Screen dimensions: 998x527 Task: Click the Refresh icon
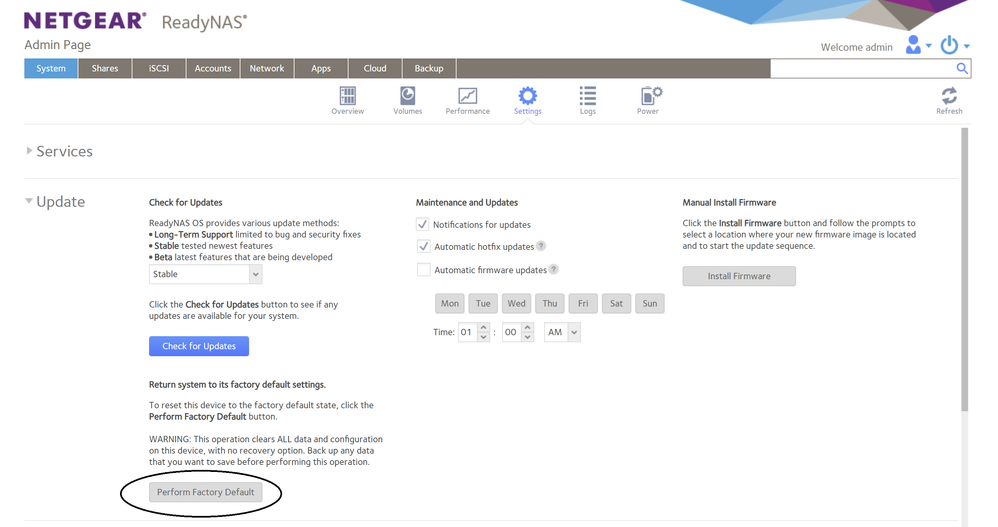point(949,97)
